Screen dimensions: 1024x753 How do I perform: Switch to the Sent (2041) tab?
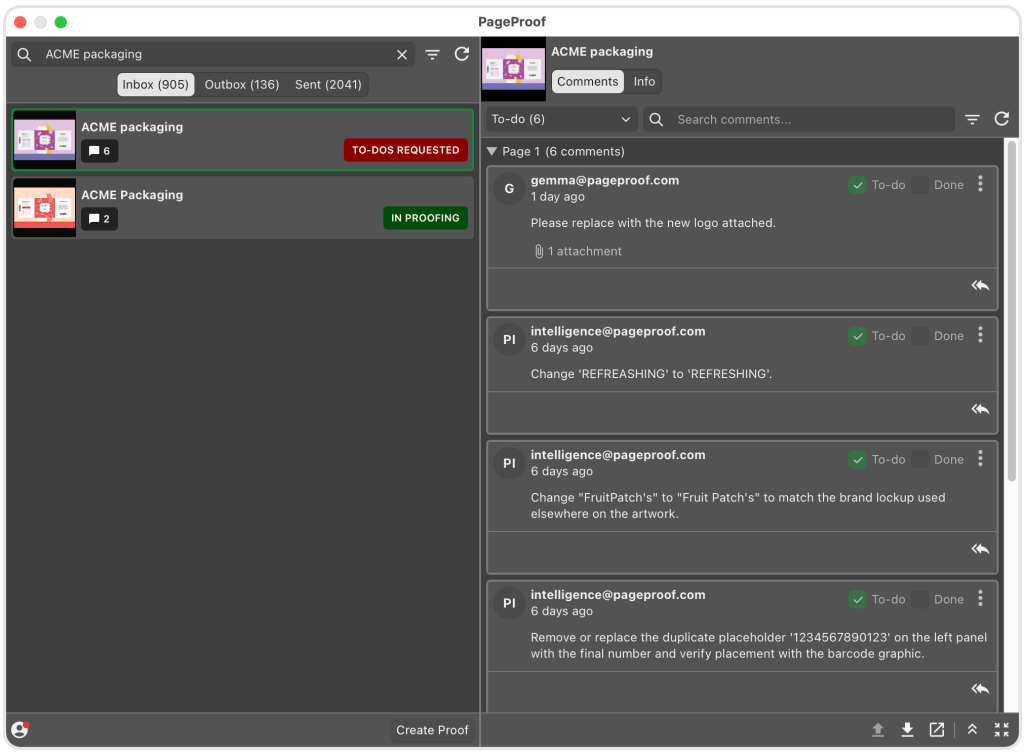pyautogui.click(x=328, y=85)
